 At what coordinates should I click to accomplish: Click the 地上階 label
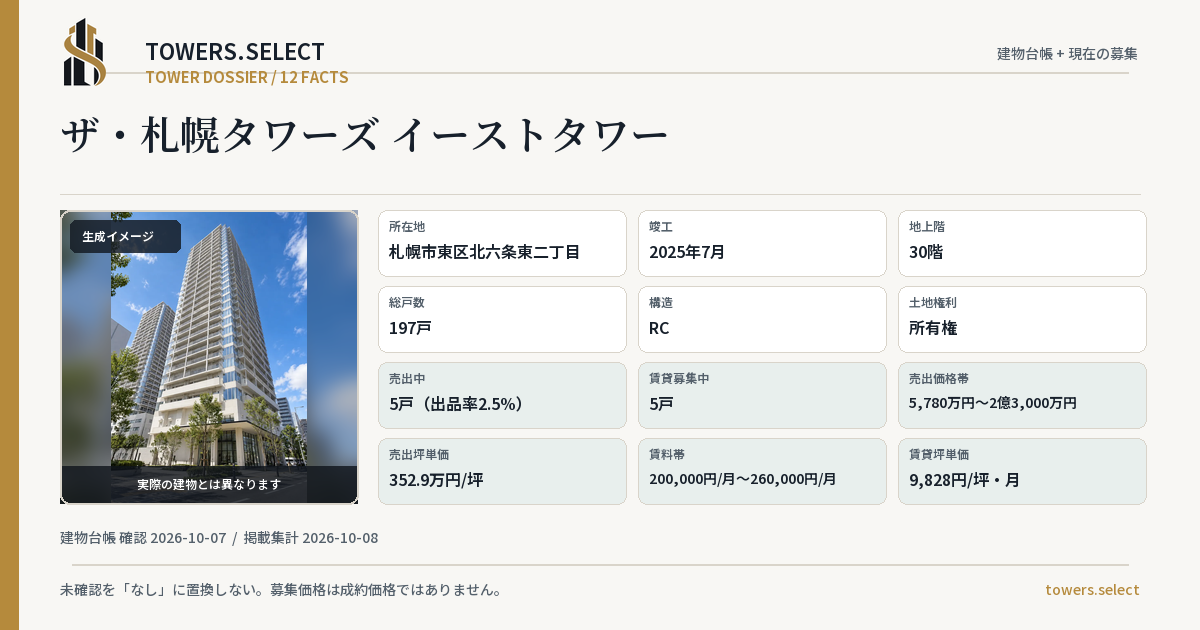tap(925, 227)
